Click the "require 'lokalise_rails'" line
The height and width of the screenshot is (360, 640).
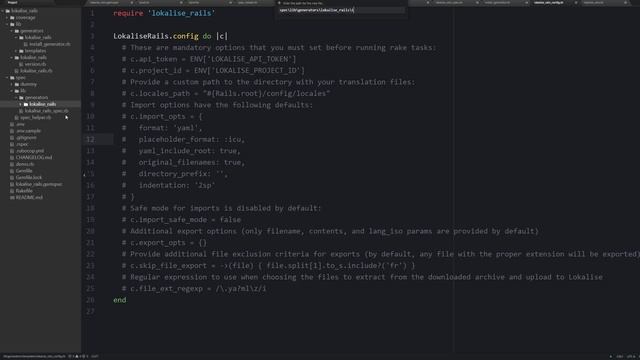click(x=164, y=13)
